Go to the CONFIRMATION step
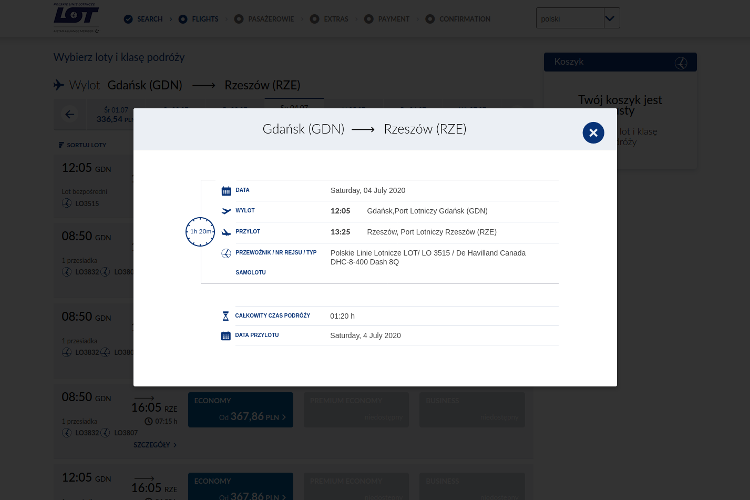The width and height of the screenshot is (750, 500). (458, 19)
